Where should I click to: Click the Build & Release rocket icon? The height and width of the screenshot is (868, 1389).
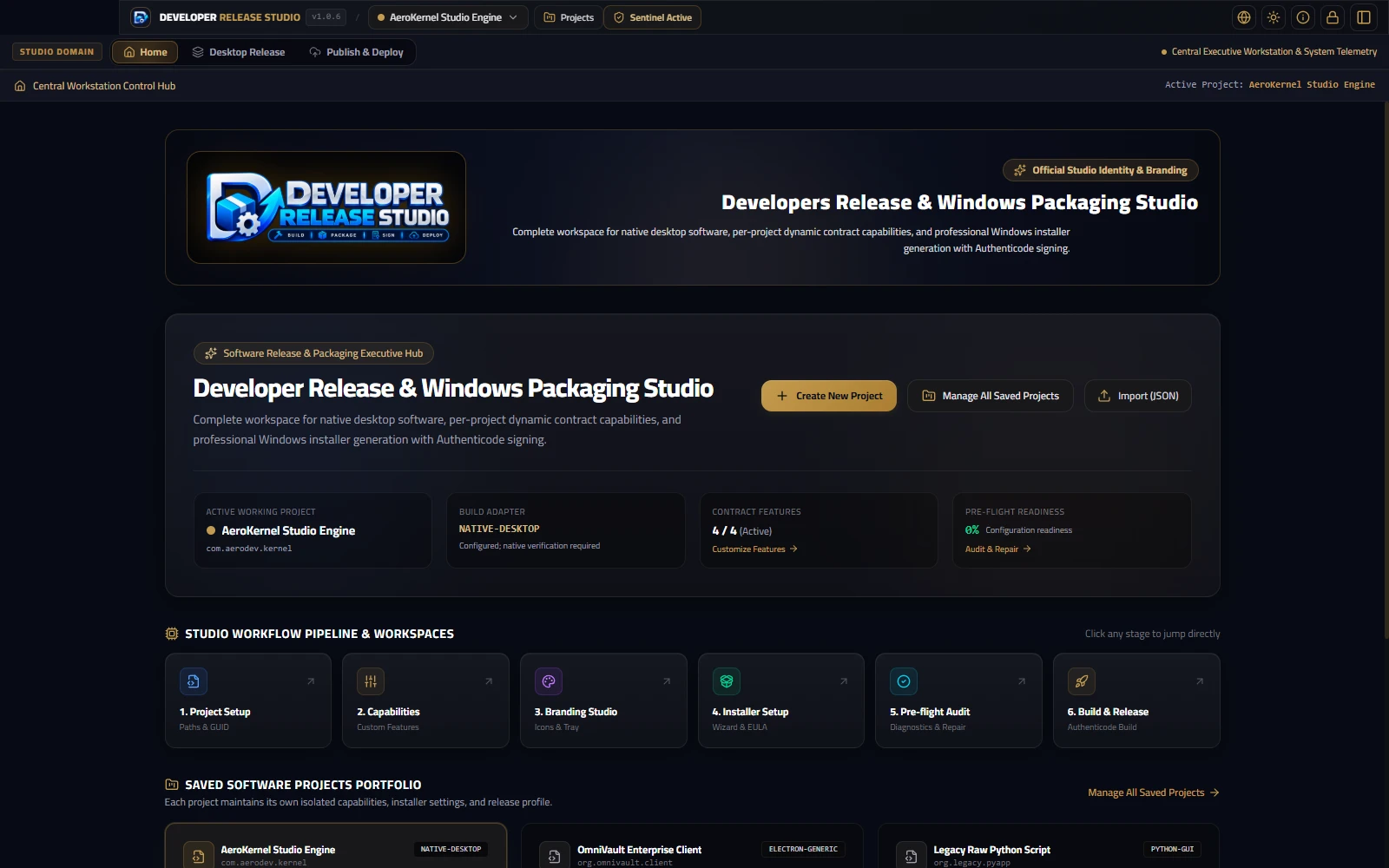[x=1082, y=681]
